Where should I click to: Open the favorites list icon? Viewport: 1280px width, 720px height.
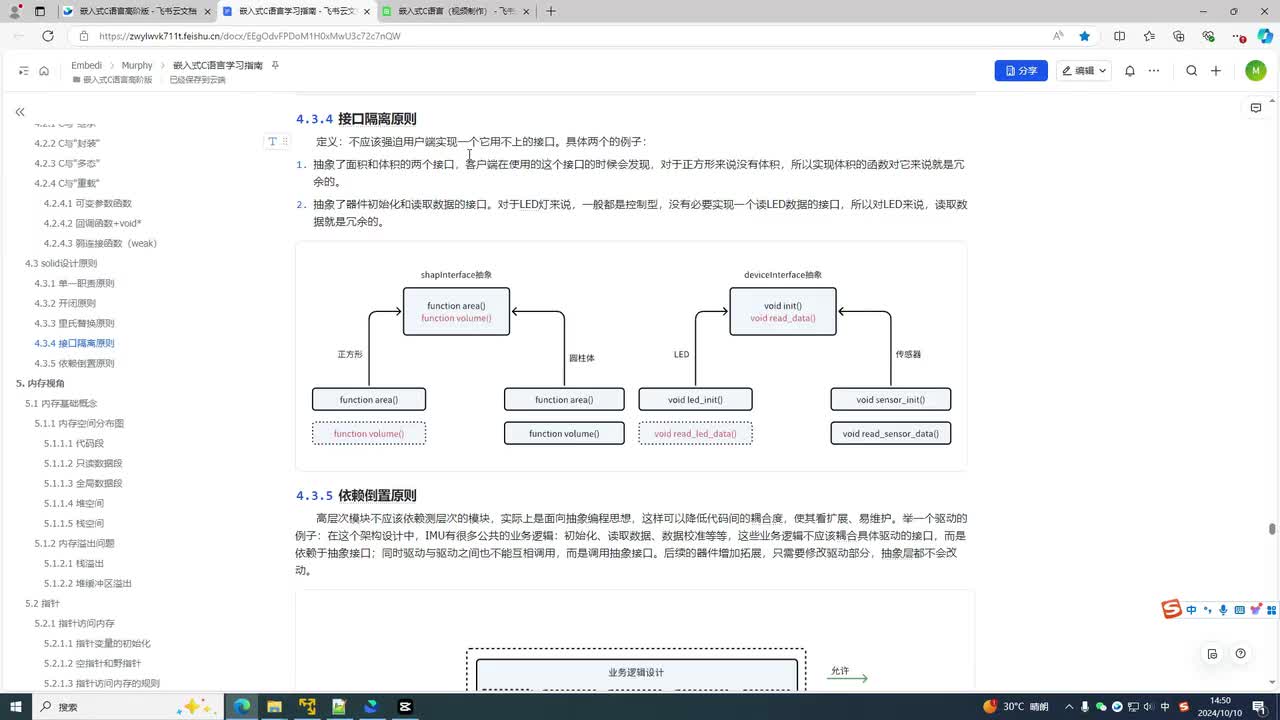(x=1149, y=36)
